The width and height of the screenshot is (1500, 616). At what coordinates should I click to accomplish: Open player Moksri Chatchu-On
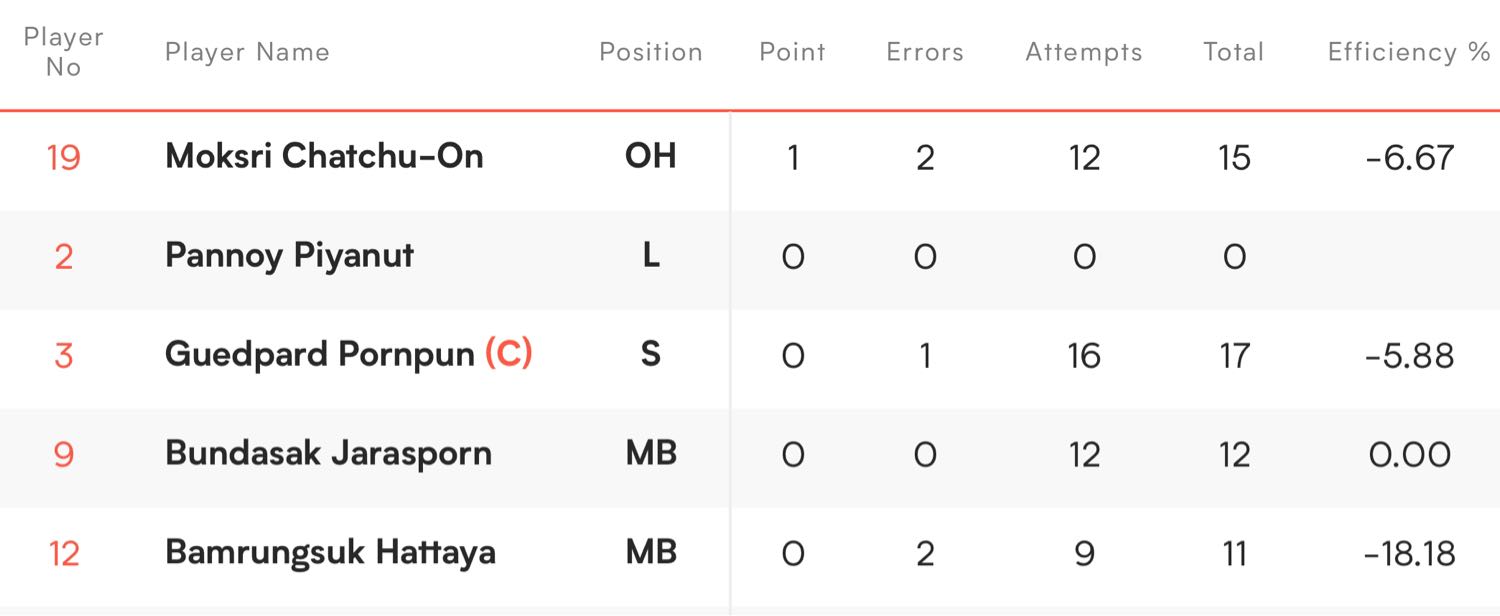click(x=324, y=156)
